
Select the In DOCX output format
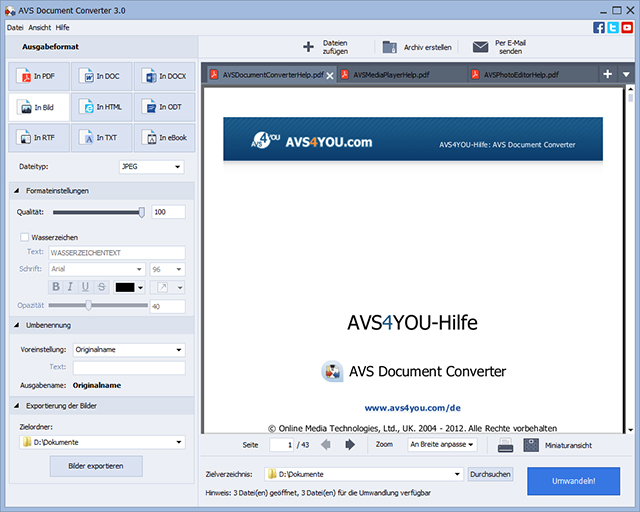tap(164, 76)
